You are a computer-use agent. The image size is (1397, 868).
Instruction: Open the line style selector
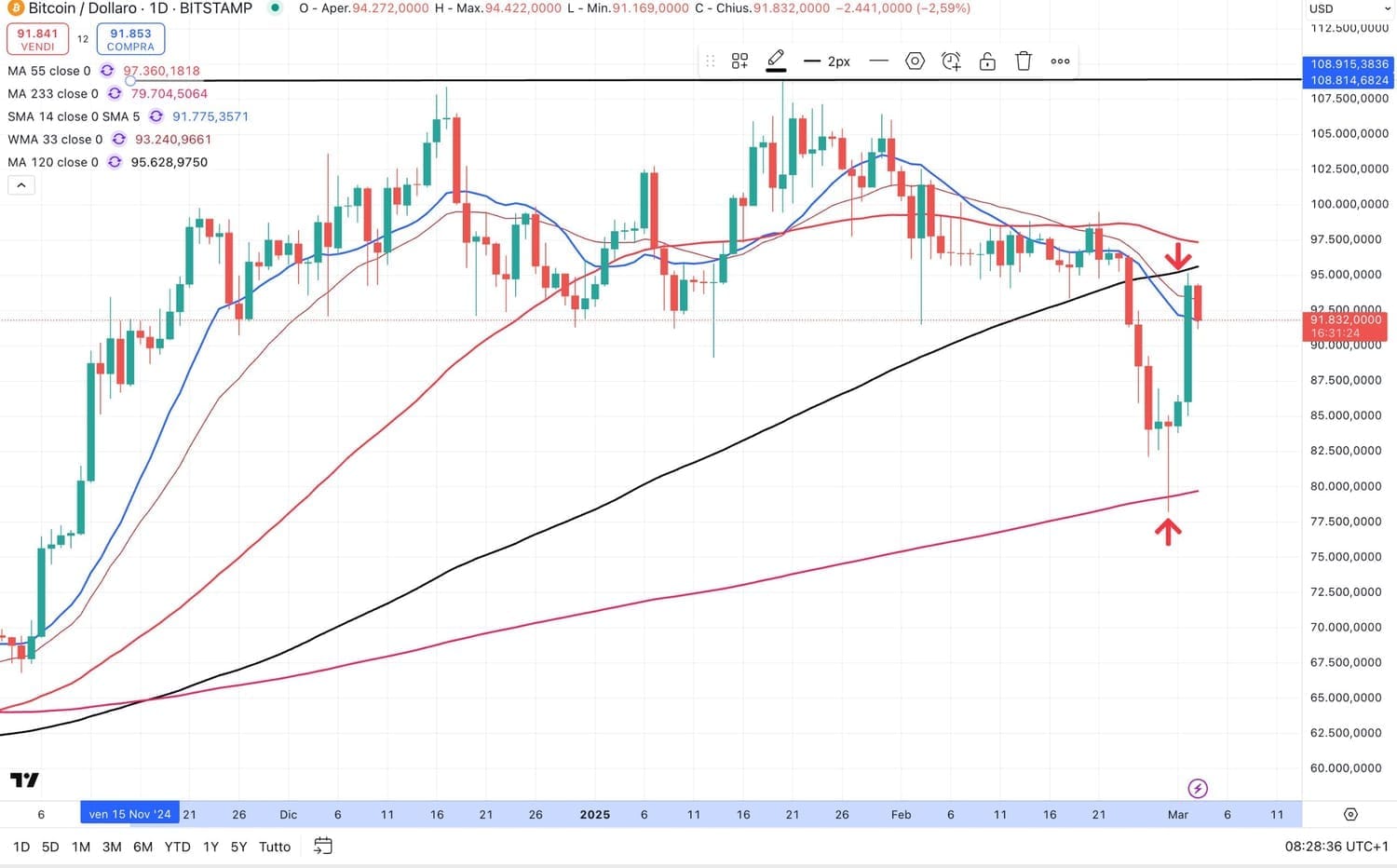[x=878, y=61]
